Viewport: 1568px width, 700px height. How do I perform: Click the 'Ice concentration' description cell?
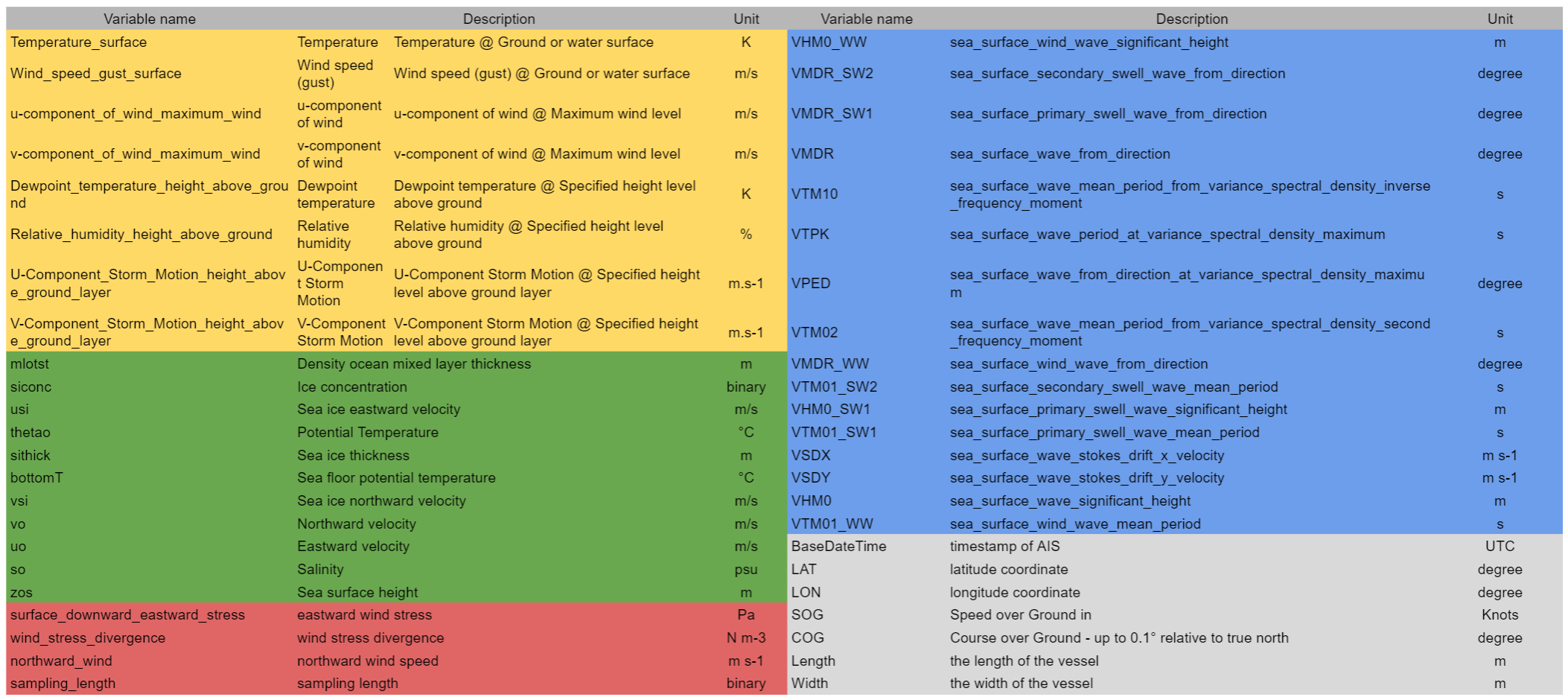click(352, 387)
